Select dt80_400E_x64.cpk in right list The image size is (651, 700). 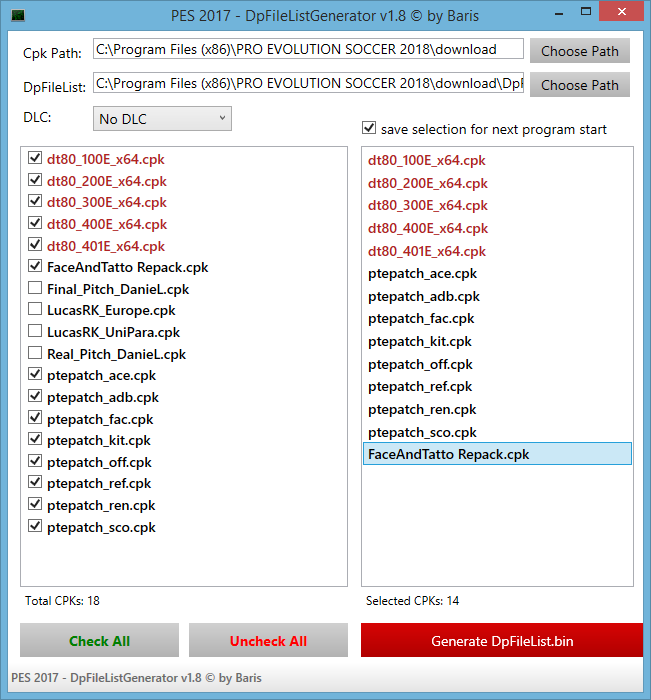coord(497,228)
